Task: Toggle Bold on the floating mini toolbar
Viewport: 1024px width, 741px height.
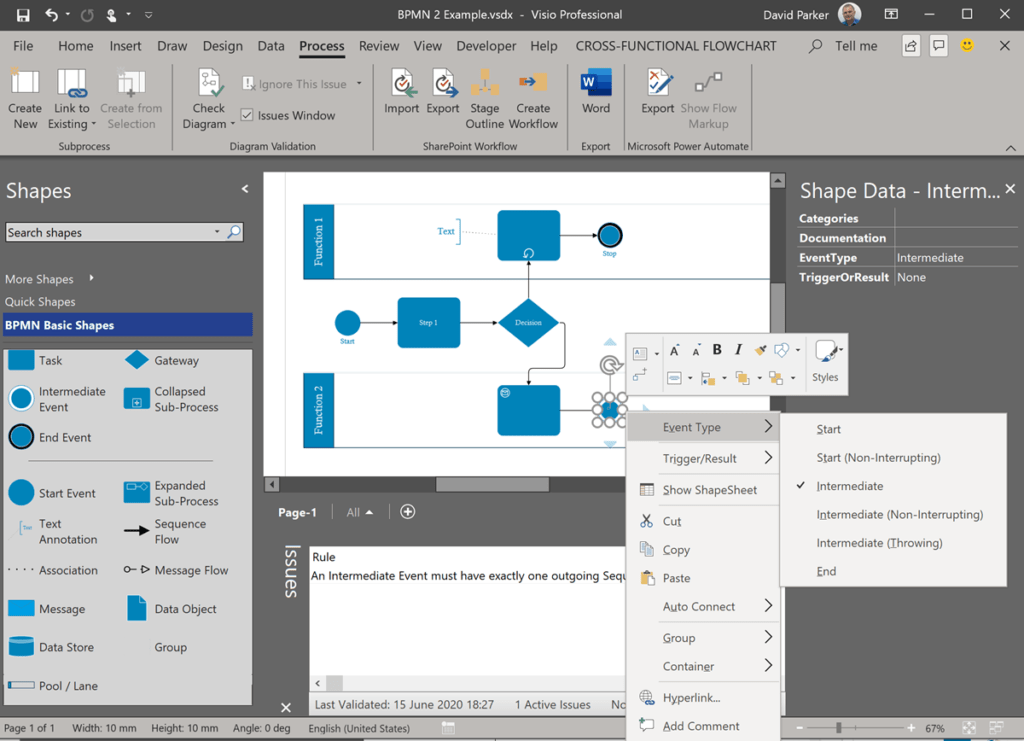Action: tap(716, 350)
